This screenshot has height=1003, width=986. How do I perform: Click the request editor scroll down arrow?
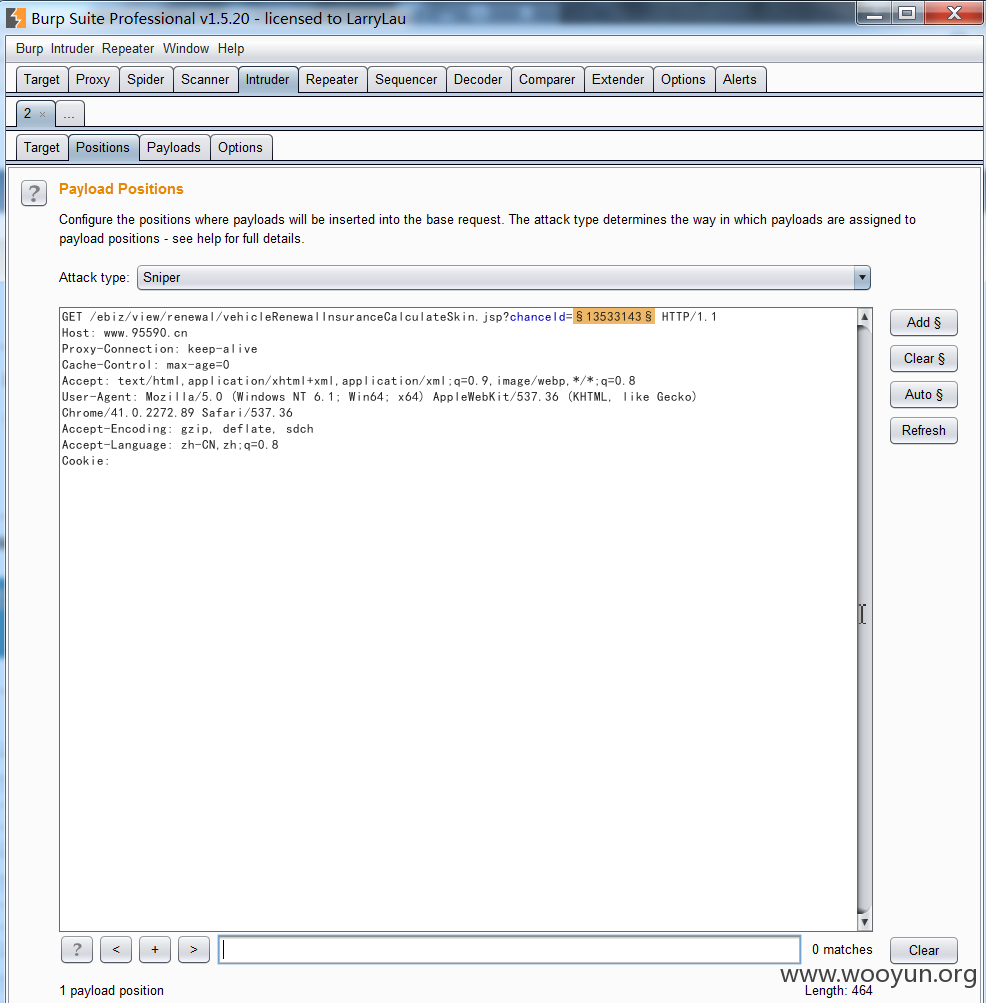864,922
